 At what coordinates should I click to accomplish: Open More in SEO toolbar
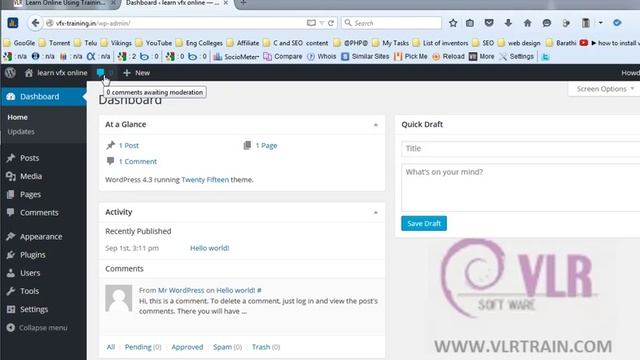click(482, 56)
